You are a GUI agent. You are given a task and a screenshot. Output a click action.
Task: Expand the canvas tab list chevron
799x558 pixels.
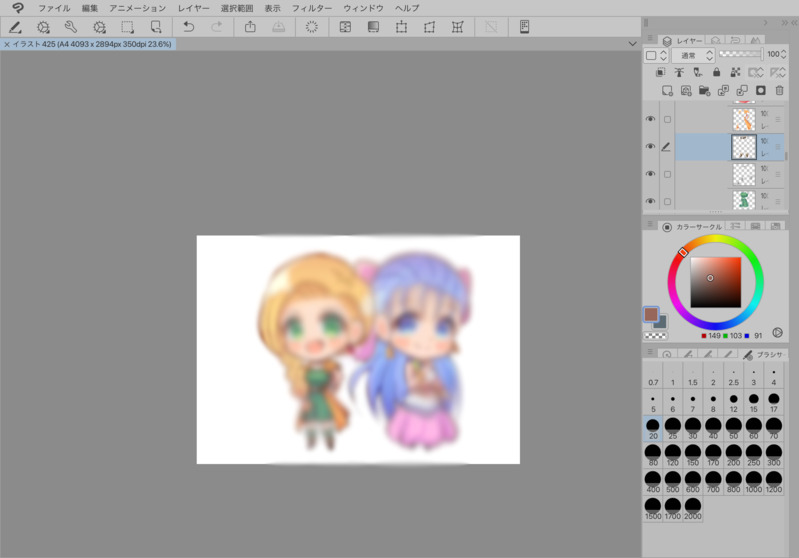point(632,44)
